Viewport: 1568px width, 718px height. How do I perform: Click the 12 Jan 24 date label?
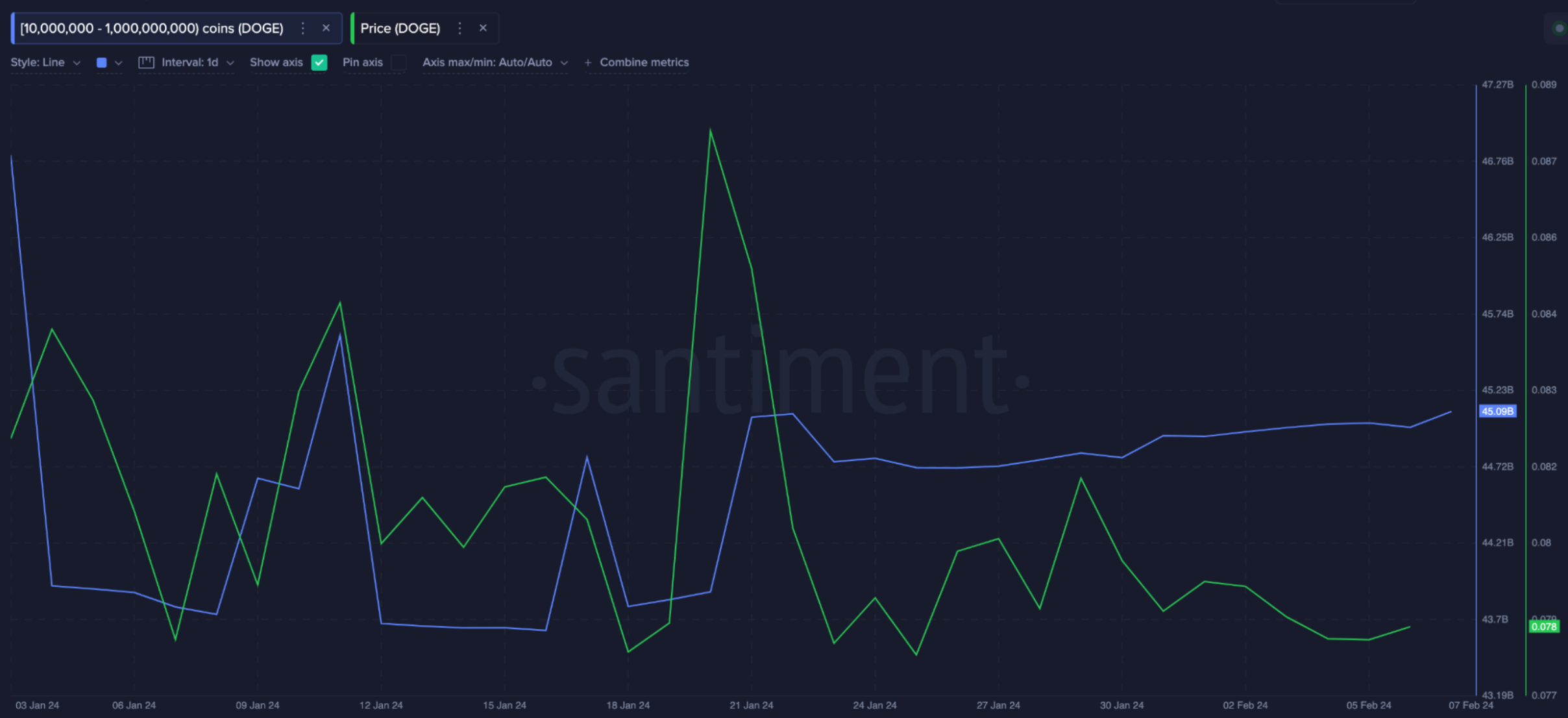(381, 705)
